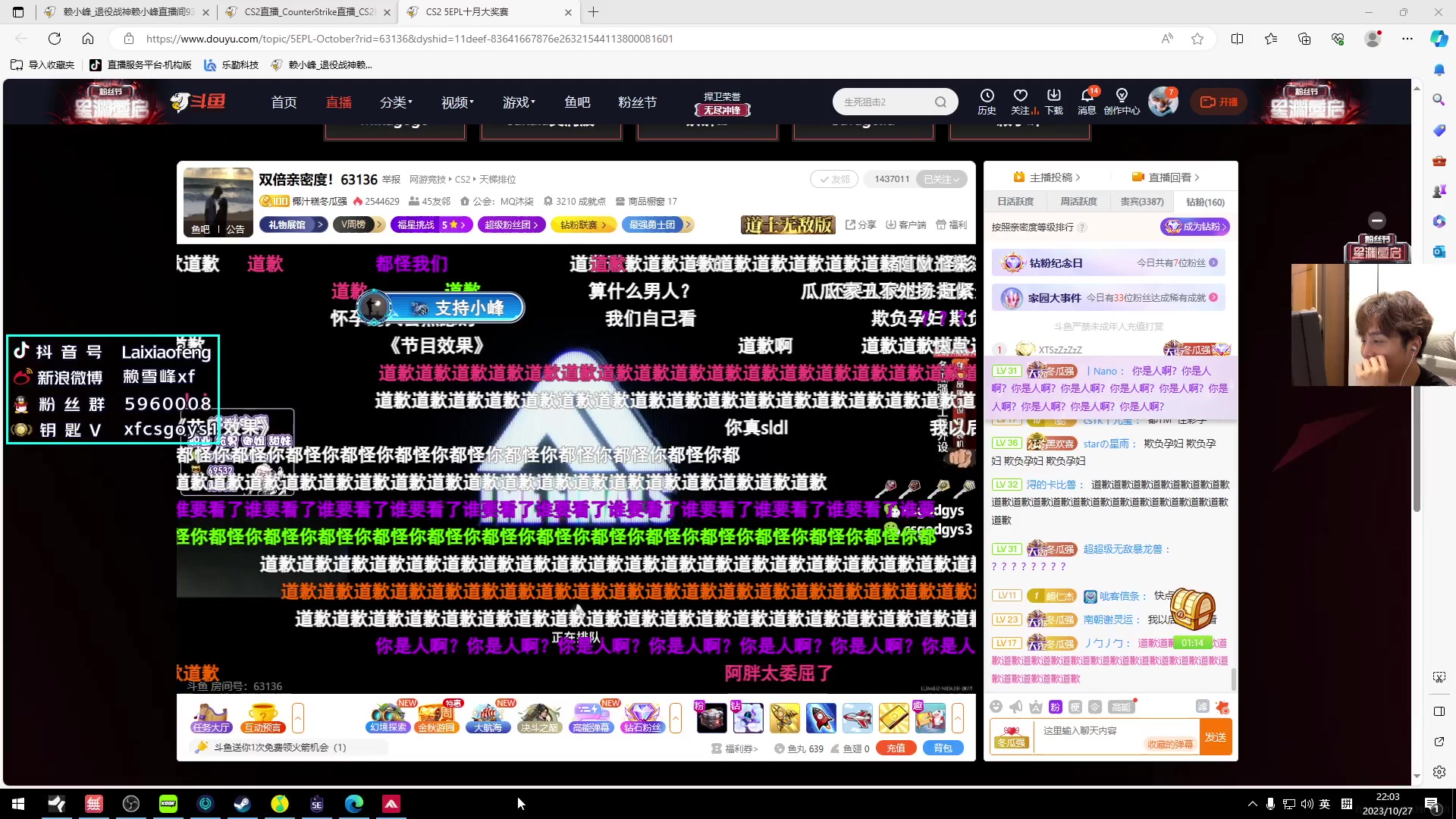Toggle the 令 command button in chat toolbar

click(x=1095, y=707)
